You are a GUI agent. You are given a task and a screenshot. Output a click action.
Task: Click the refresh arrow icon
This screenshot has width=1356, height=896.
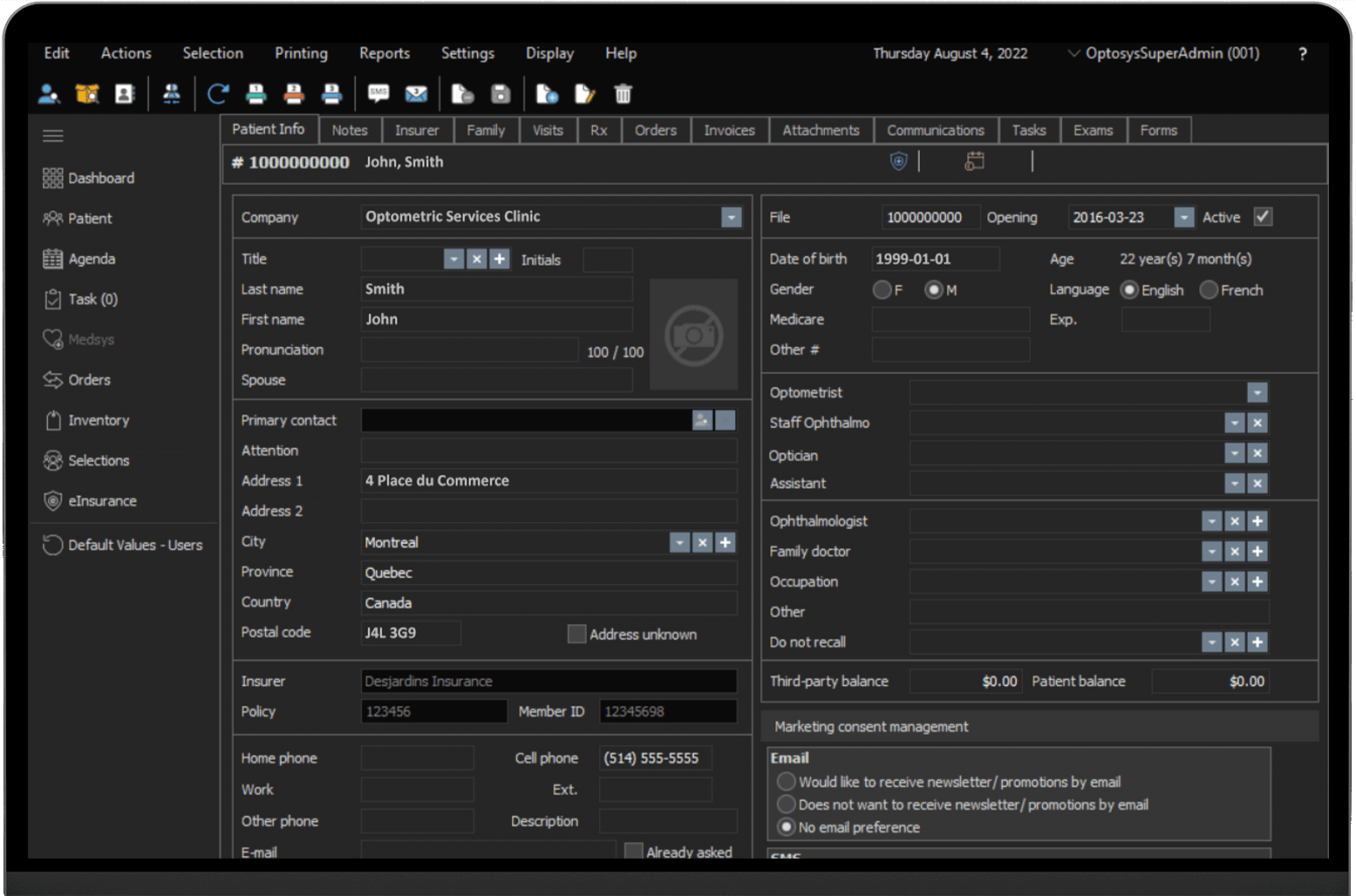(x=218, y=94)
